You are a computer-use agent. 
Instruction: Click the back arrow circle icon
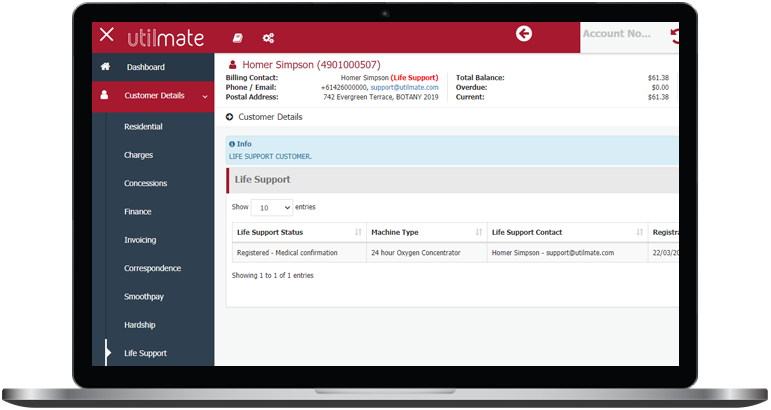[523, 35]
